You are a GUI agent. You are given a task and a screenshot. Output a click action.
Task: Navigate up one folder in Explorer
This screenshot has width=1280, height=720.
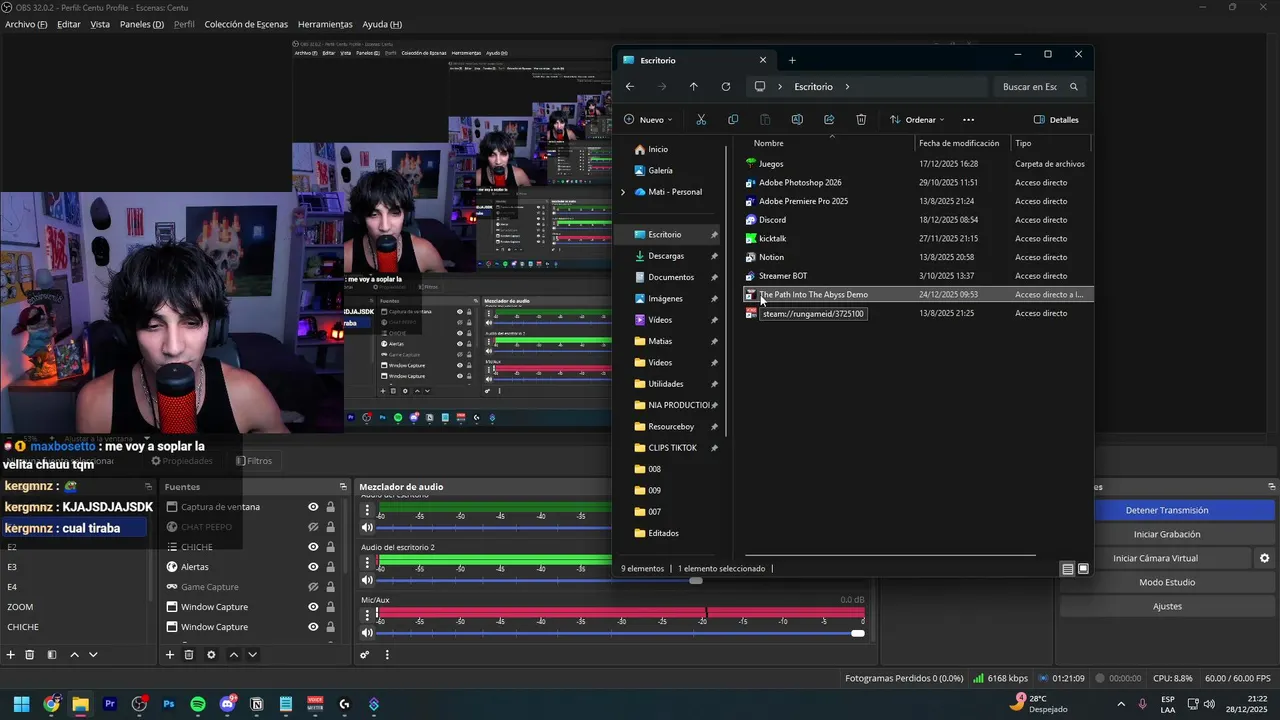[694, 87]
